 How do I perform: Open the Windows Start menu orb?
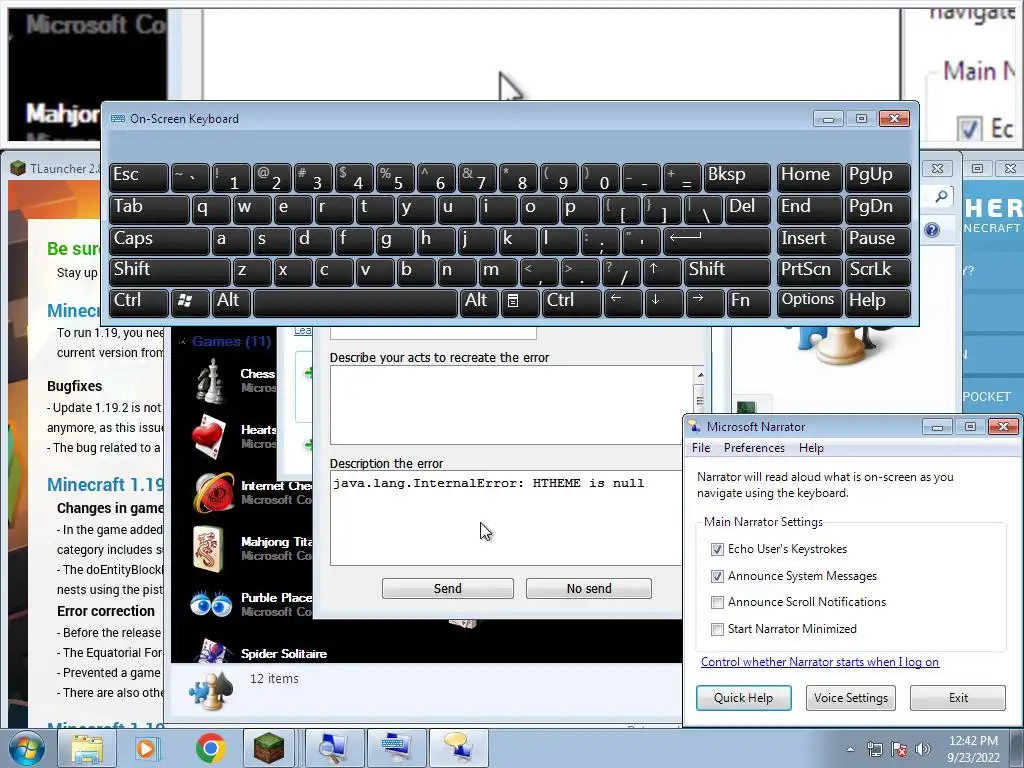point(27,748)
